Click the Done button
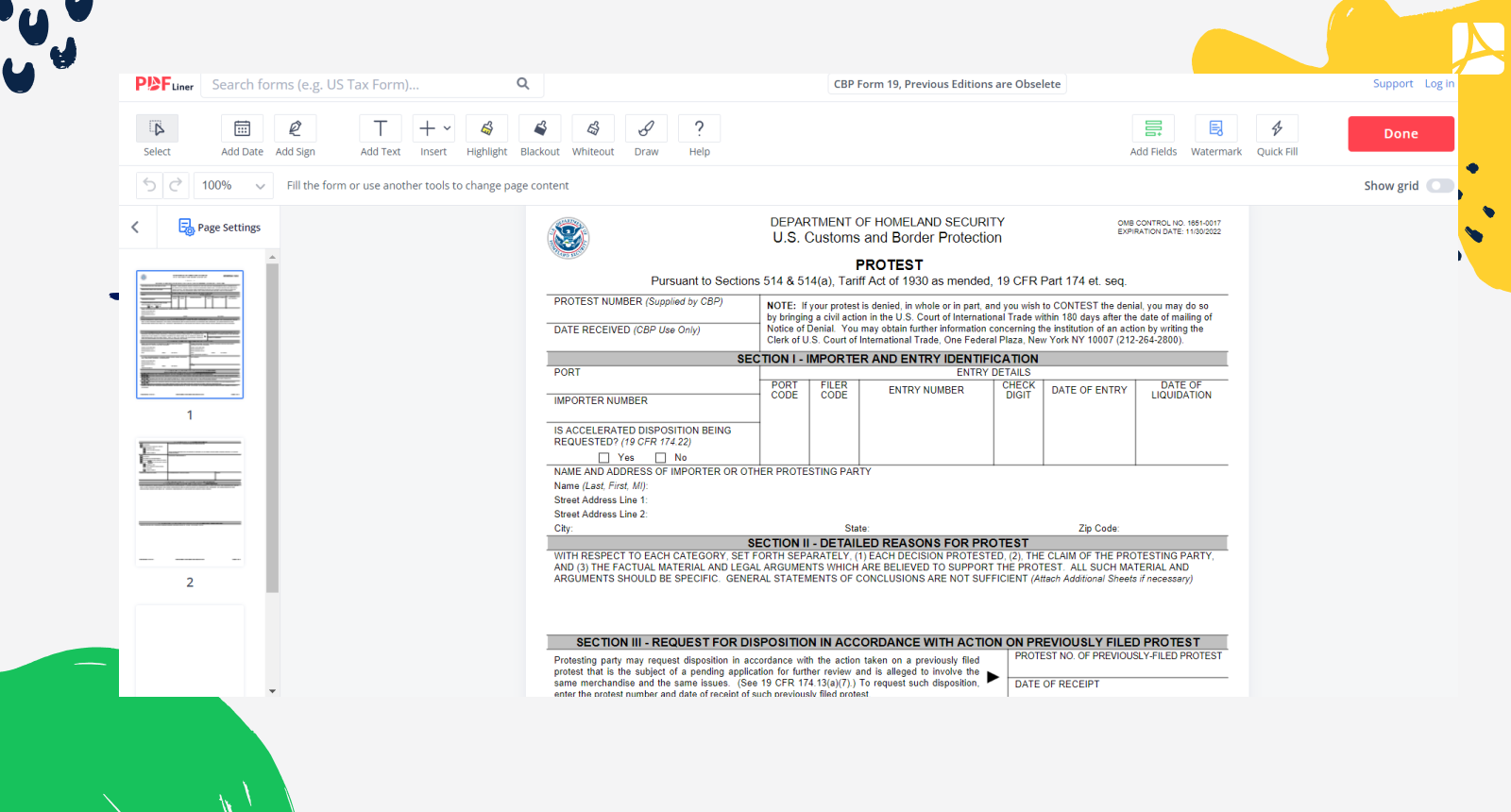Viewport: 1511px width, 812px height. click(1401, 133)
